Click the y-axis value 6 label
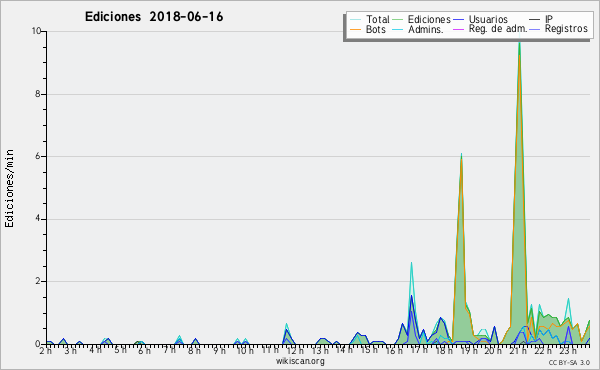Screen dimensions: 600x370 coord(38,156)
